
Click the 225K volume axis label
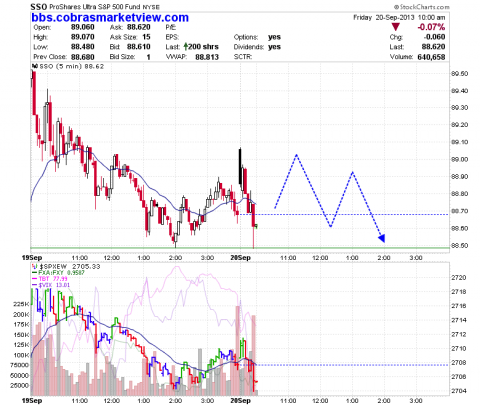(21, 304)
